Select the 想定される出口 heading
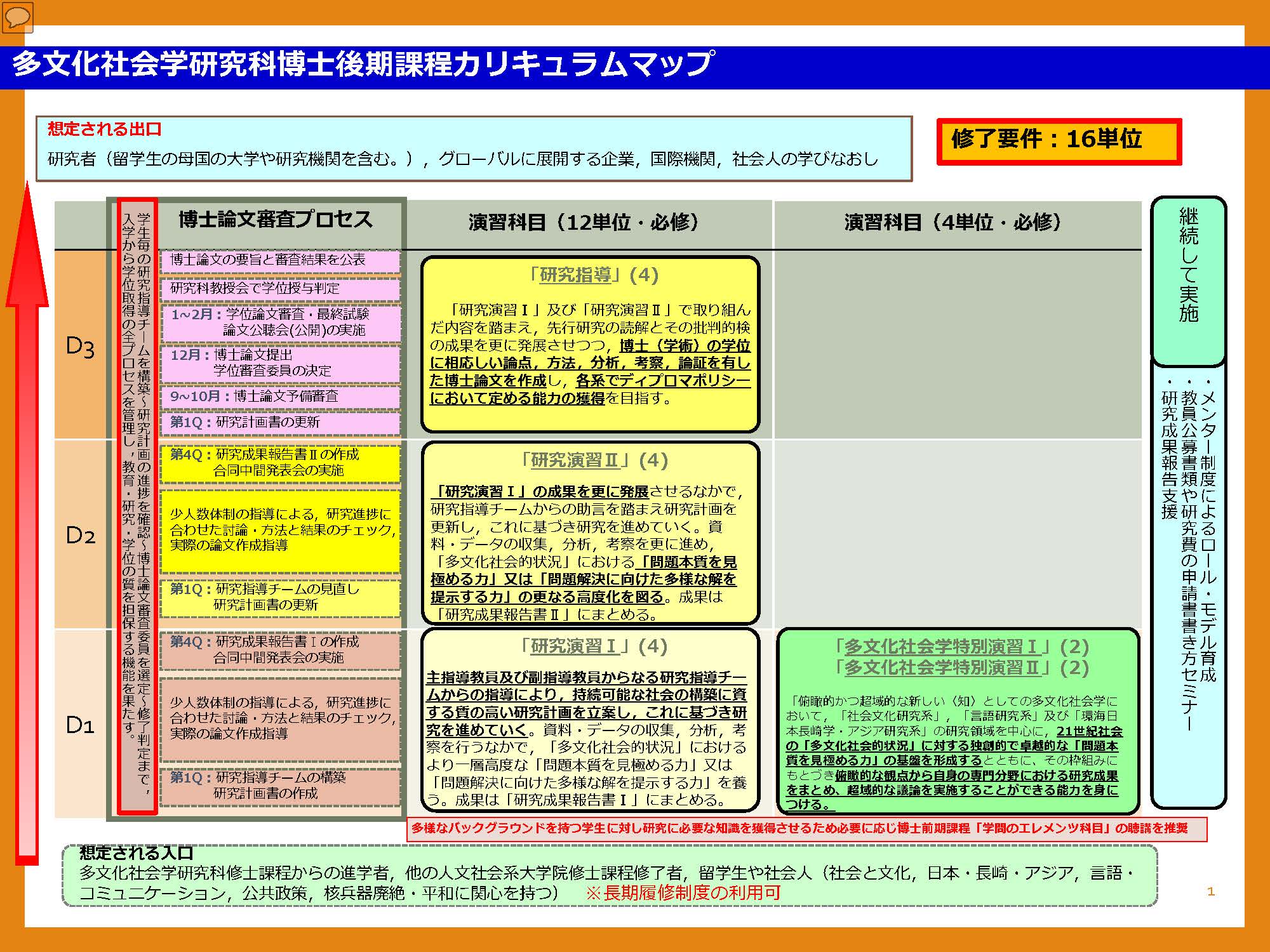Screen dimensions: 1270x952 (105, 129)
